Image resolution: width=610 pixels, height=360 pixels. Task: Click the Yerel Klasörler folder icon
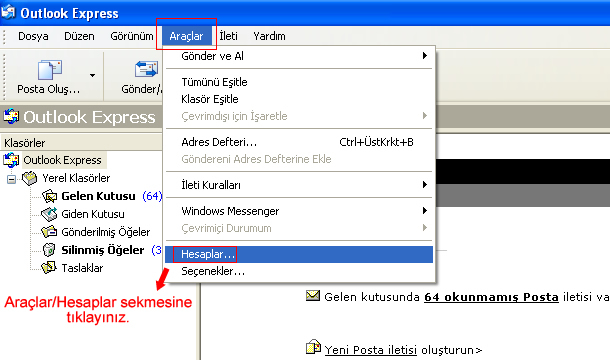(x=30, y=178)
